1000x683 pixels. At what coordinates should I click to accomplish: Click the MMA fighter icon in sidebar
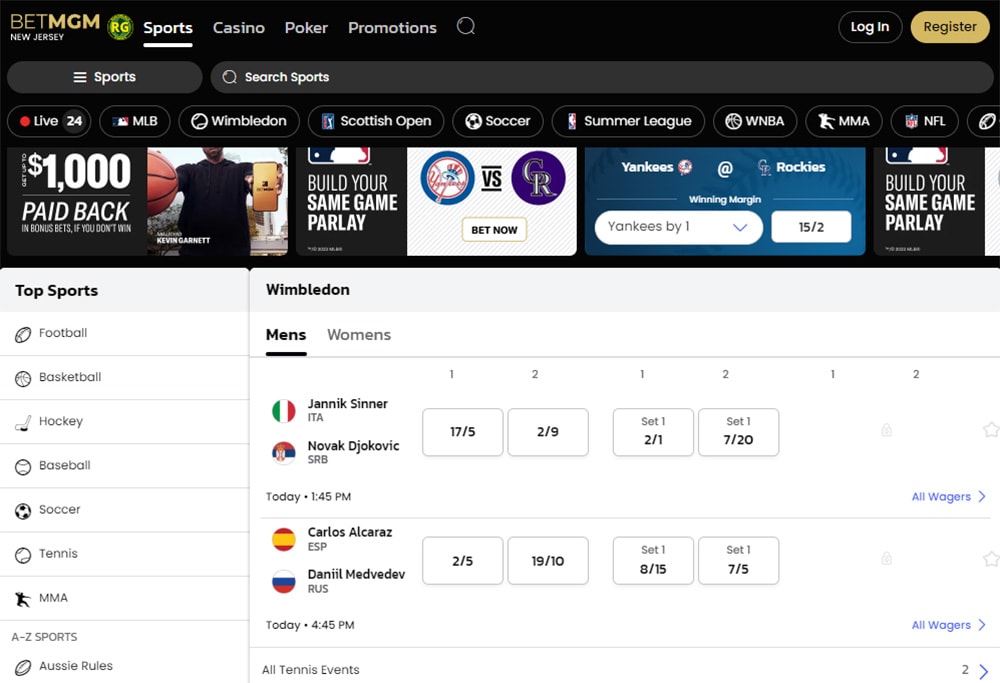pos(23,599)
